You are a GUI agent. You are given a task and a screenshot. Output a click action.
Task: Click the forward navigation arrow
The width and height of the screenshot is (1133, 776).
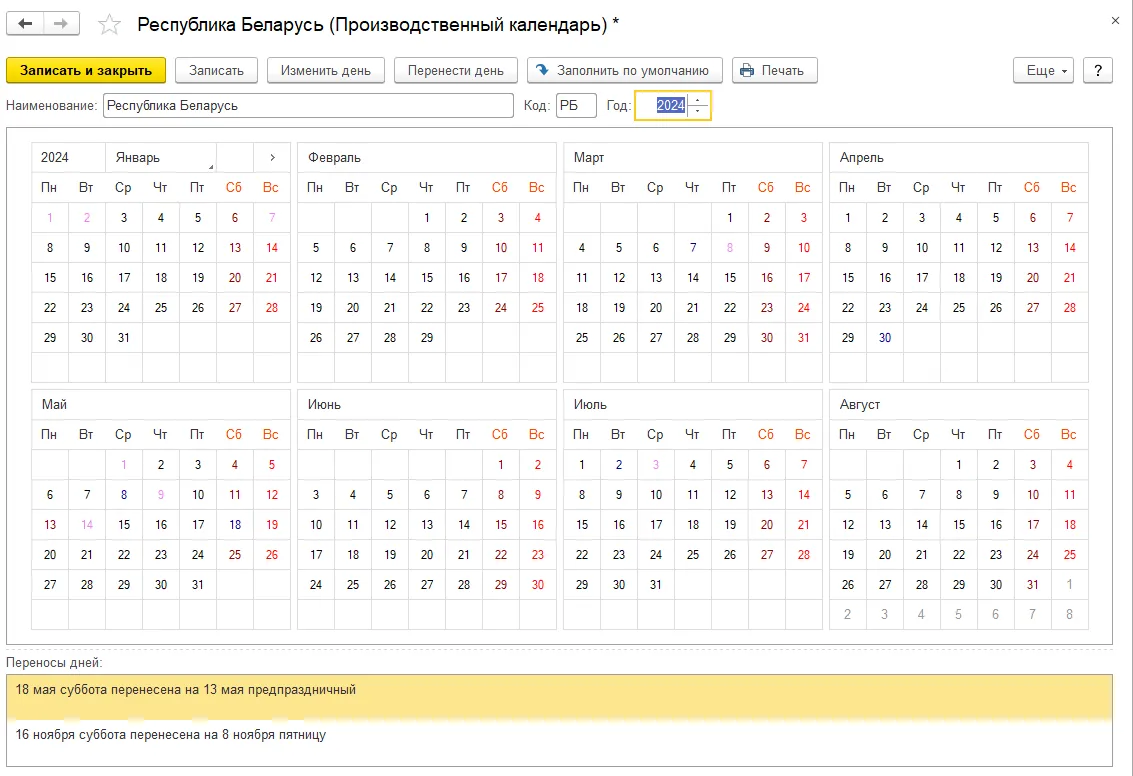pyautogui.click(x=61, y=24)
